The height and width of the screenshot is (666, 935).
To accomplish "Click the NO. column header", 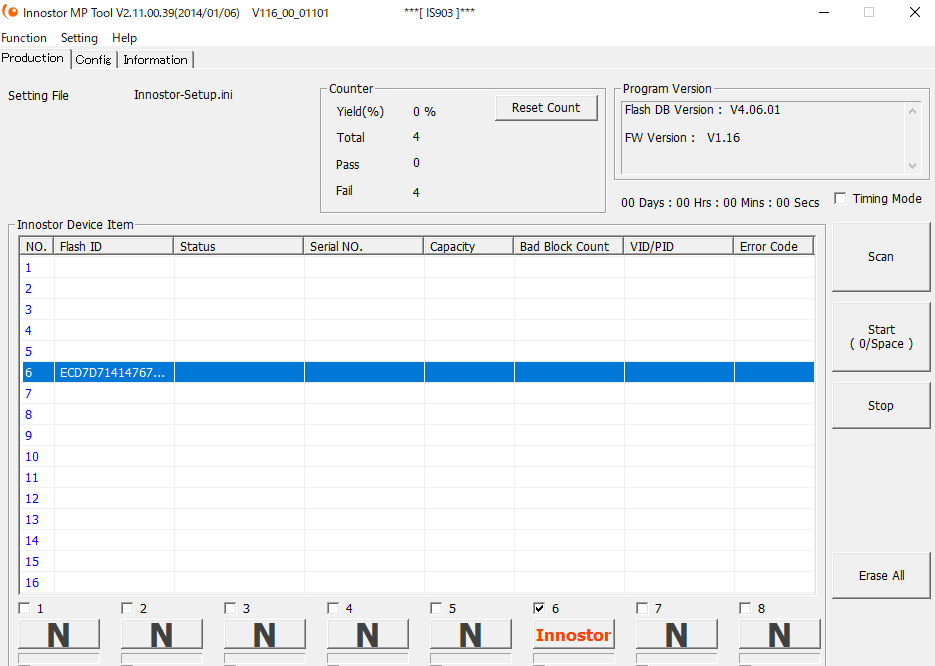I will pyautogui.click(x=36, y=246).
